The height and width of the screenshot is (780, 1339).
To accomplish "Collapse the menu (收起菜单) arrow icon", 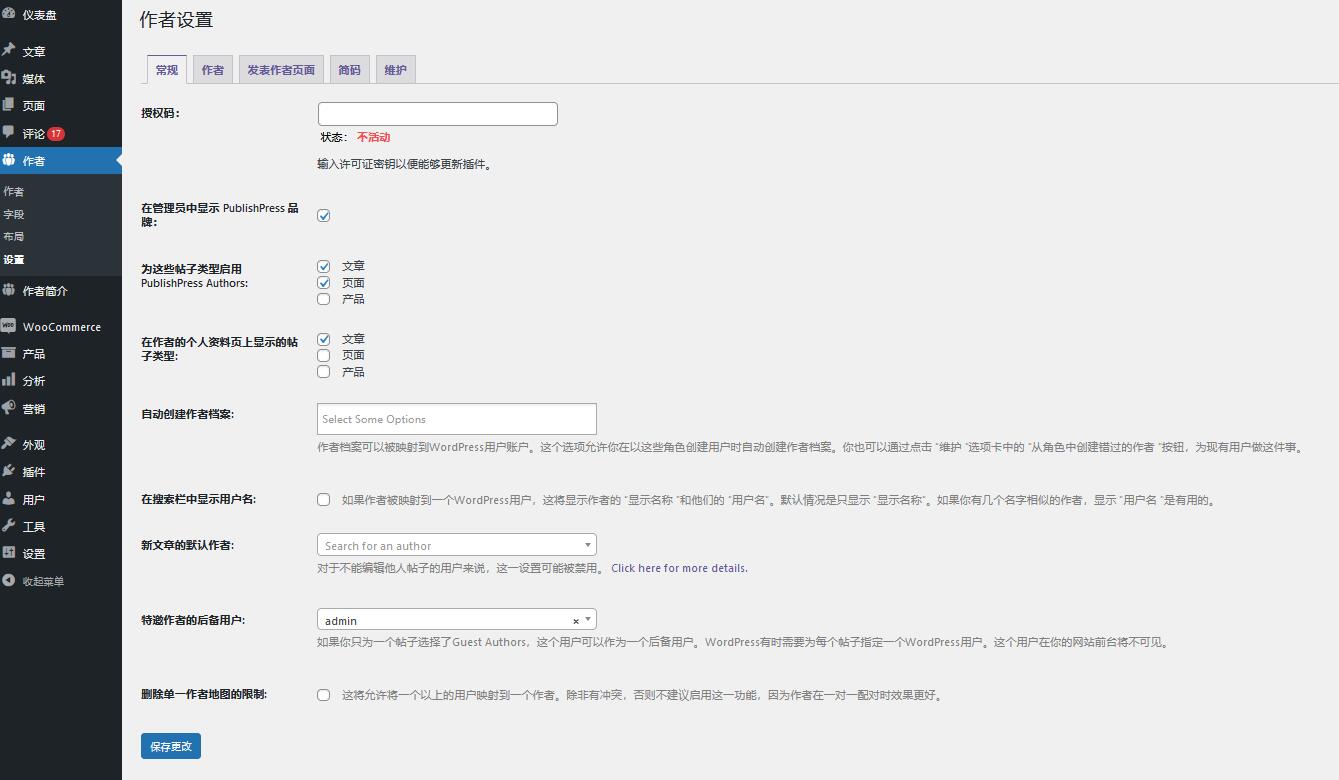I will (x=9, y=581).
